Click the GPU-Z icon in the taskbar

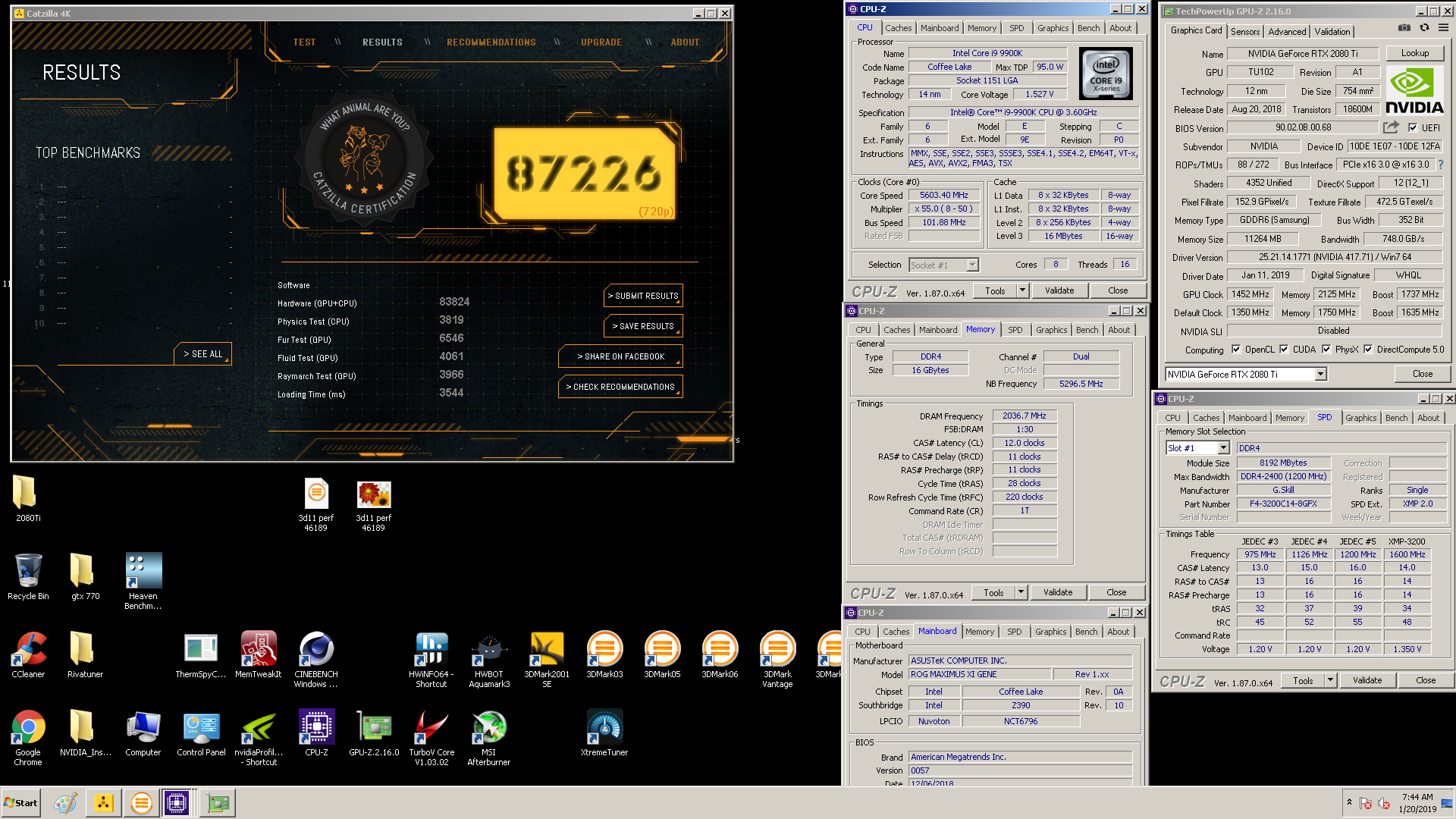(x=218, y=802)
